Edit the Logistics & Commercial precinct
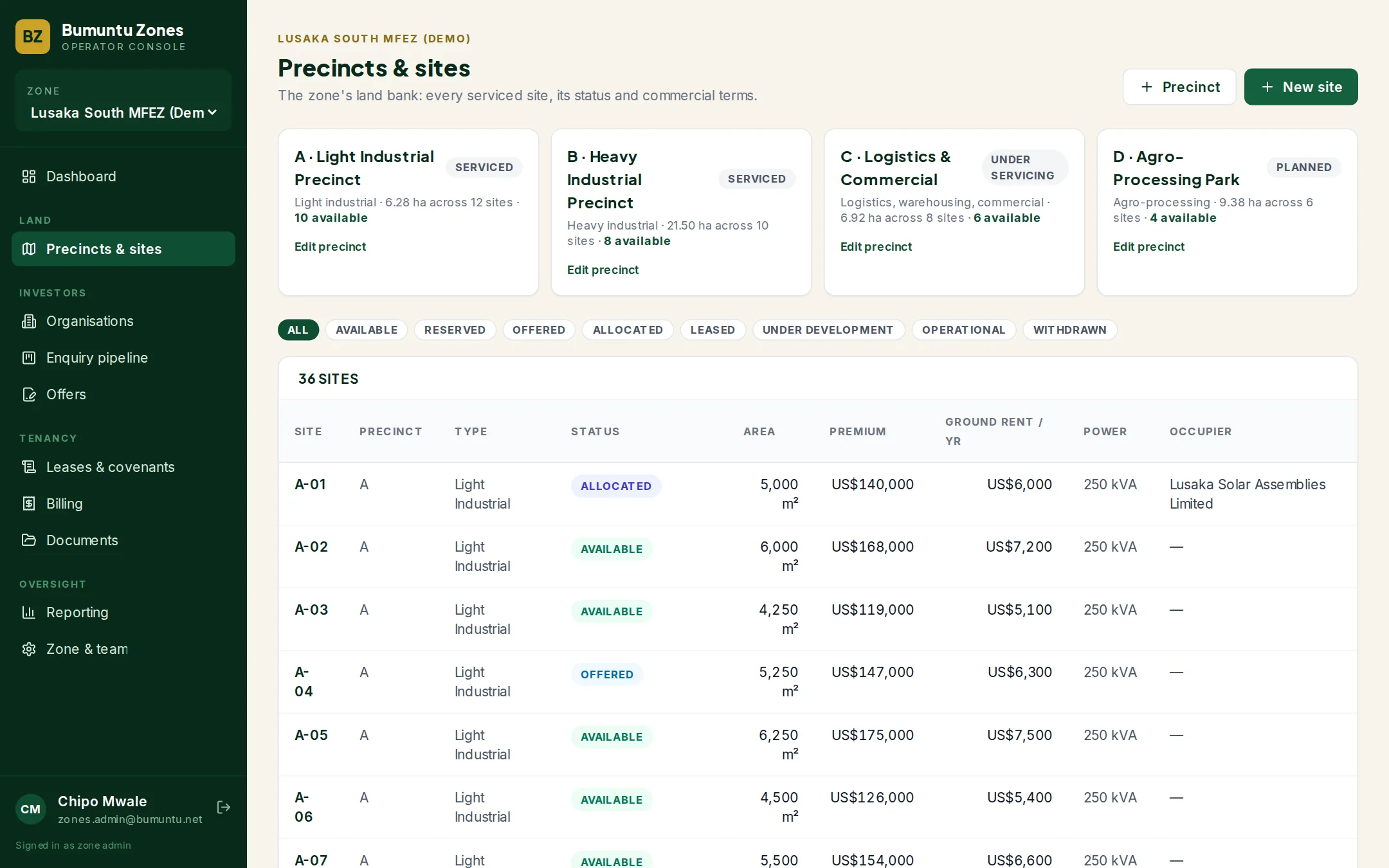 [876, 247]
